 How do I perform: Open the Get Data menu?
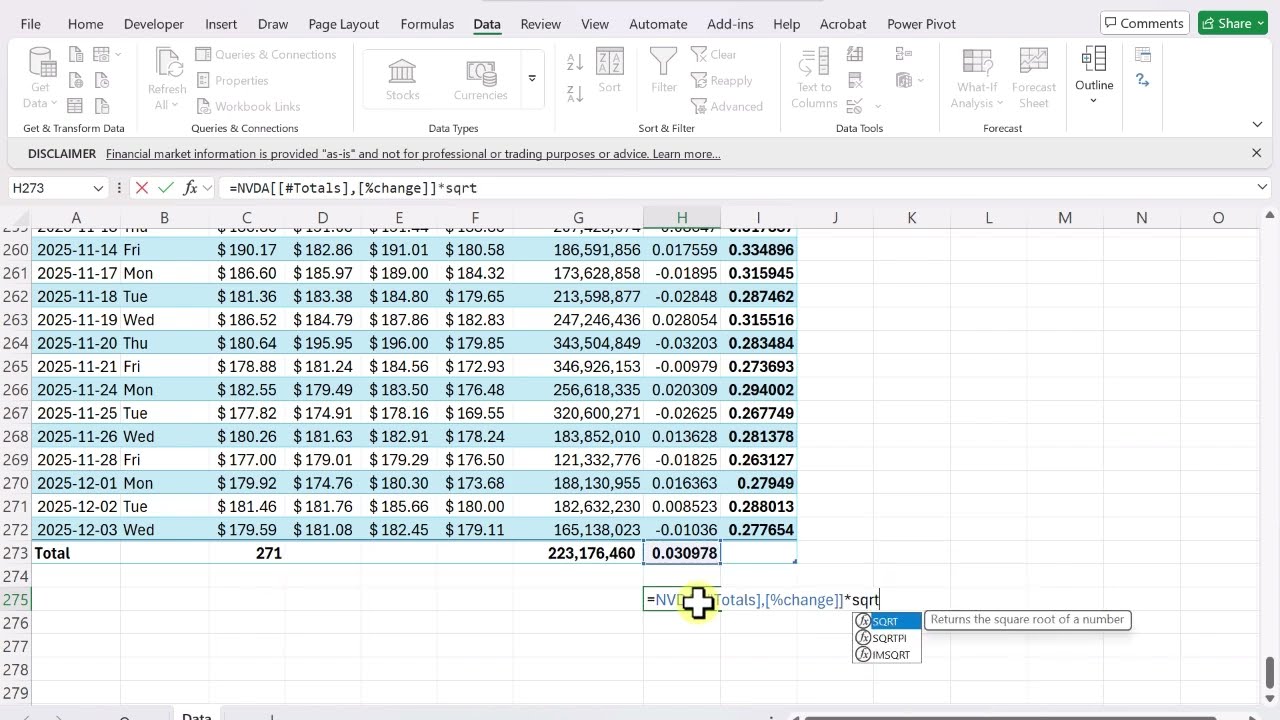coord(40,78)
